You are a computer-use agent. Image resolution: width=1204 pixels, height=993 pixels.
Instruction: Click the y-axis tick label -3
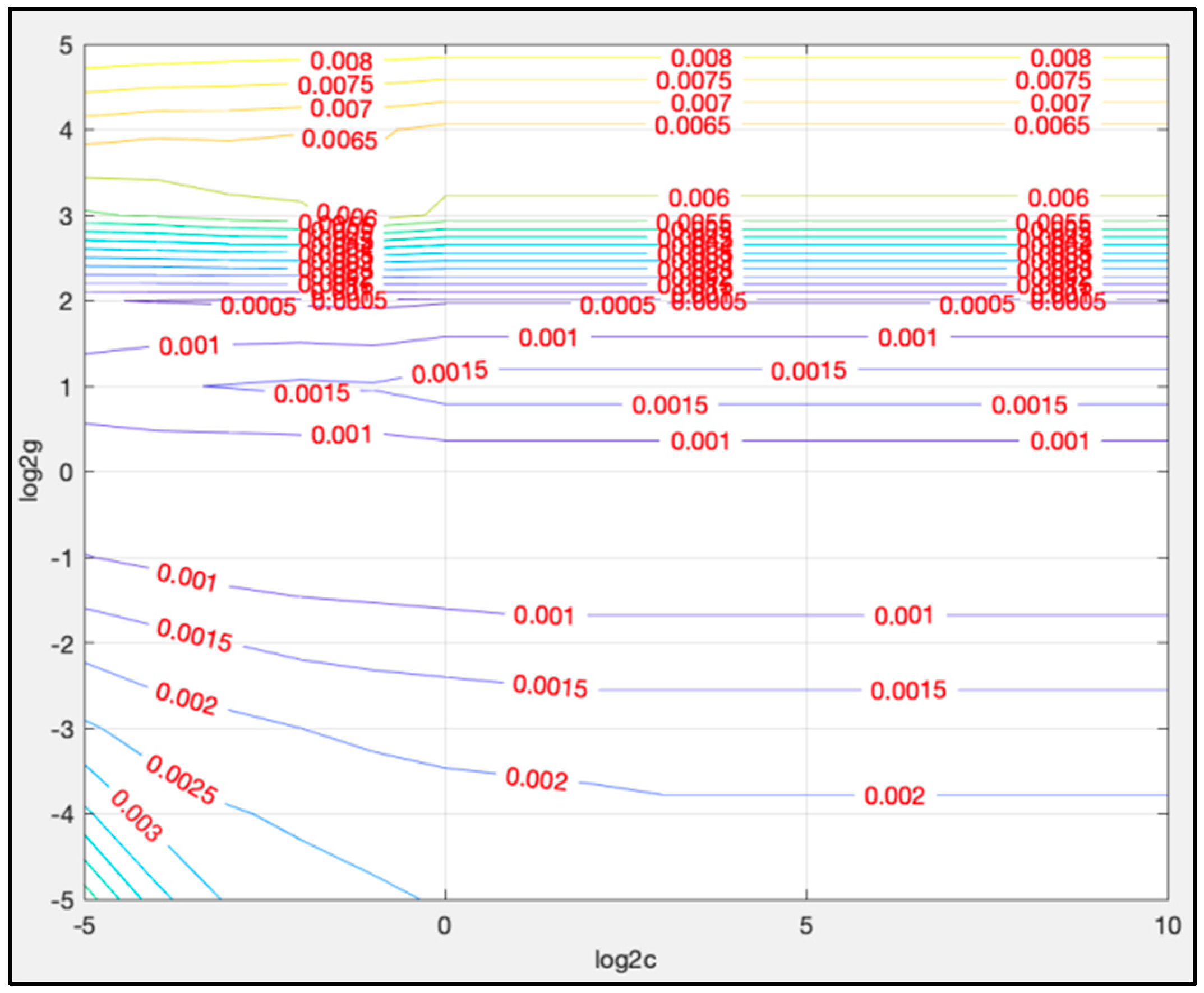tap(62, 730)
